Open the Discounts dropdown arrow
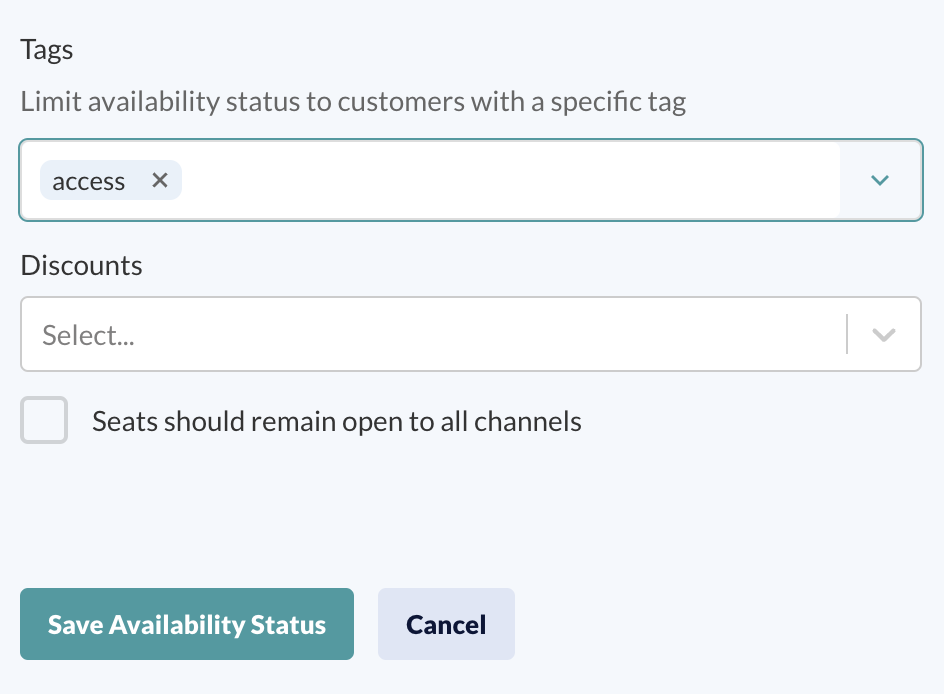 pos(883,334)
